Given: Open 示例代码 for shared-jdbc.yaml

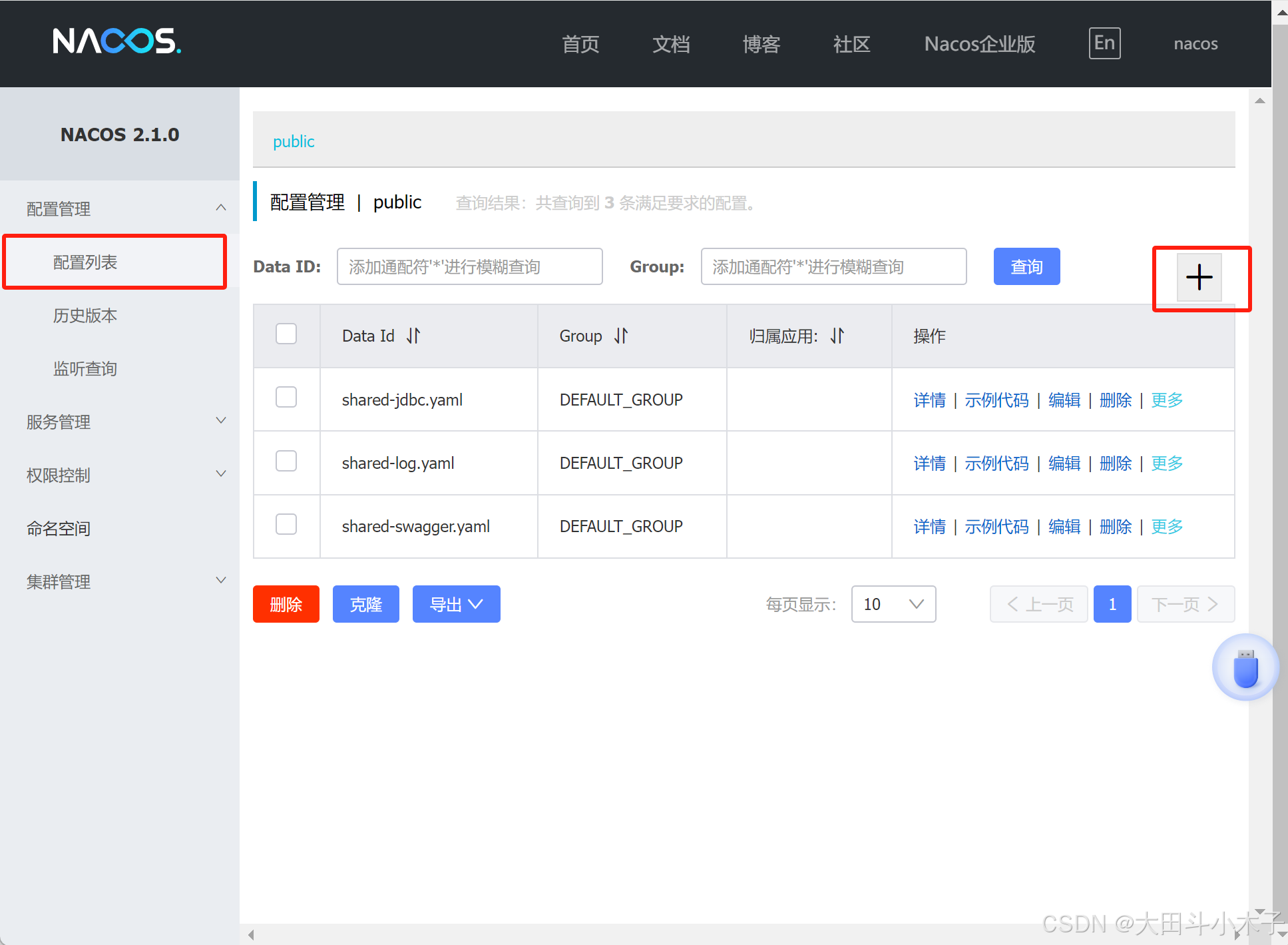Looking at the screenshot, I should pos(996,400).
